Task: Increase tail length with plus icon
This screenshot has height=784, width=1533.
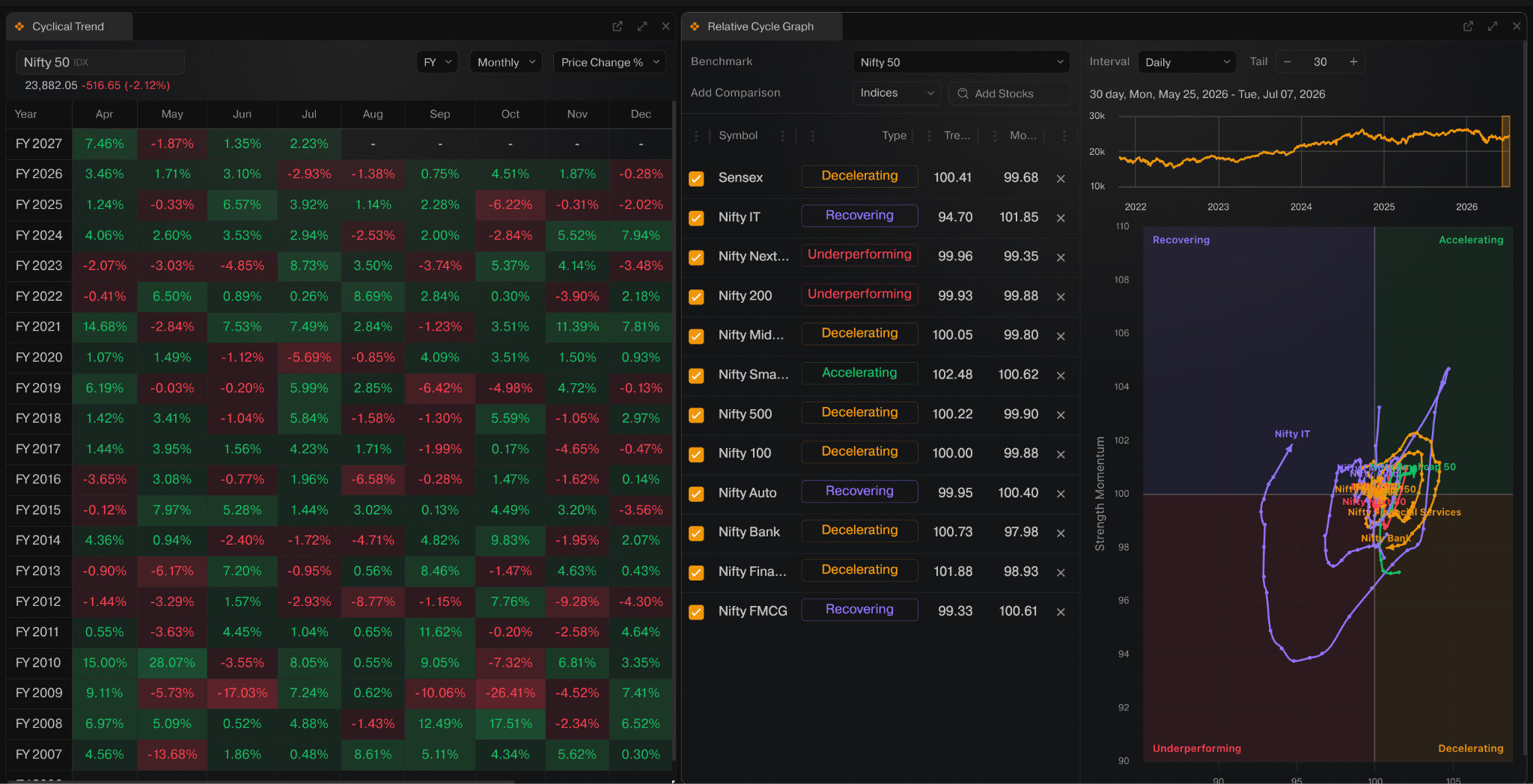Action: tap(1353, 62)
